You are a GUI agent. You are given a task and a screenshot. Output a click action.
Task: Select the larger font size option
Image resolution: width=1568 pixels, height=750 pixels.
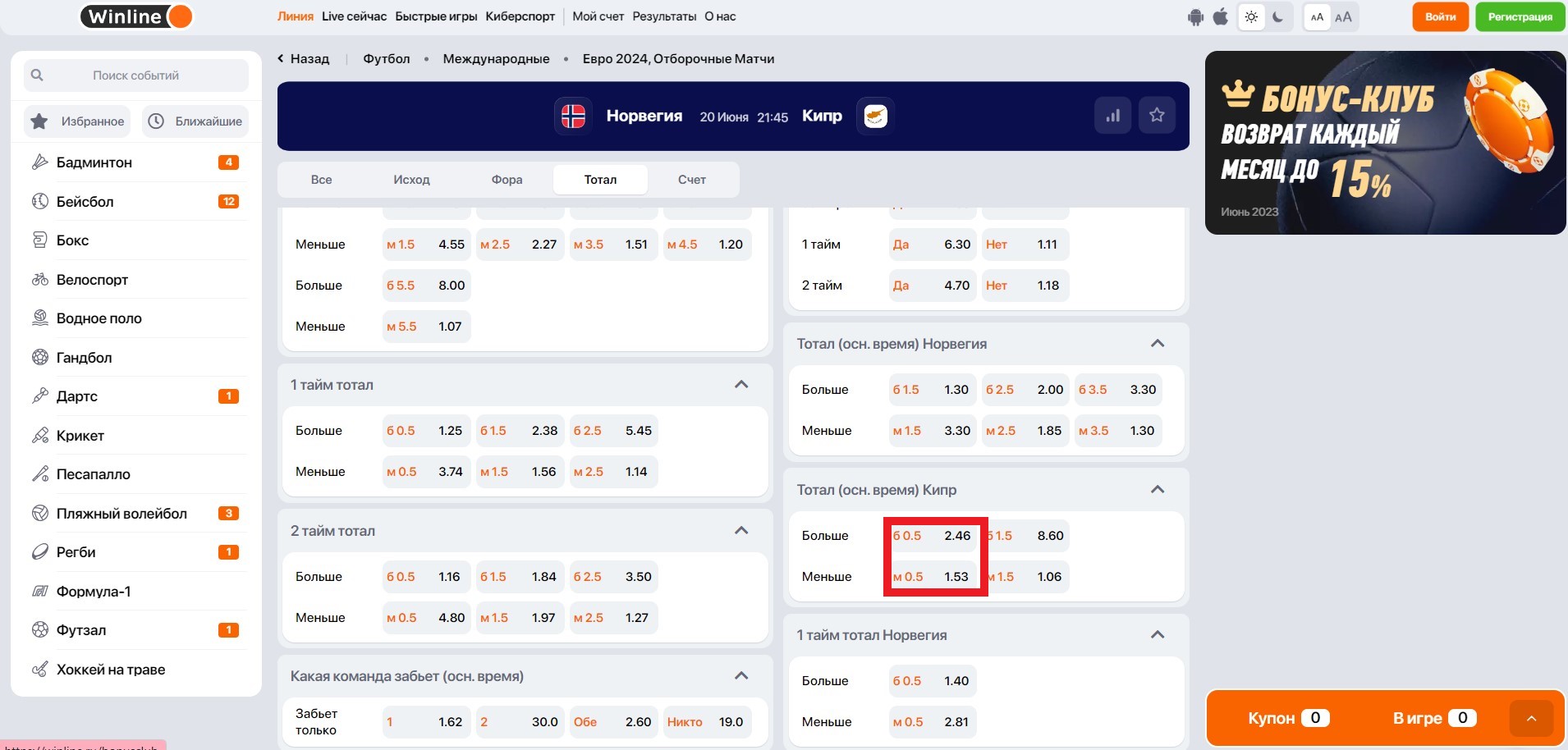1343,17
